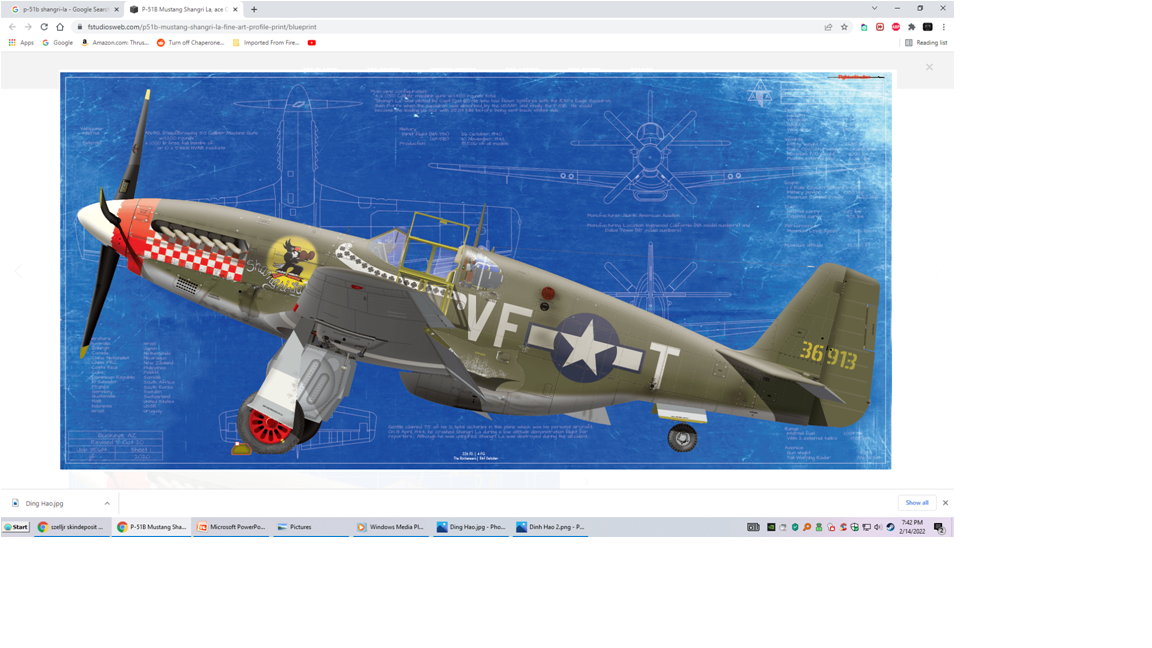Screen dimensions: 1152x648
Task: Open downloaded Ding Hao.jpg file
Action: click(44, 503)
